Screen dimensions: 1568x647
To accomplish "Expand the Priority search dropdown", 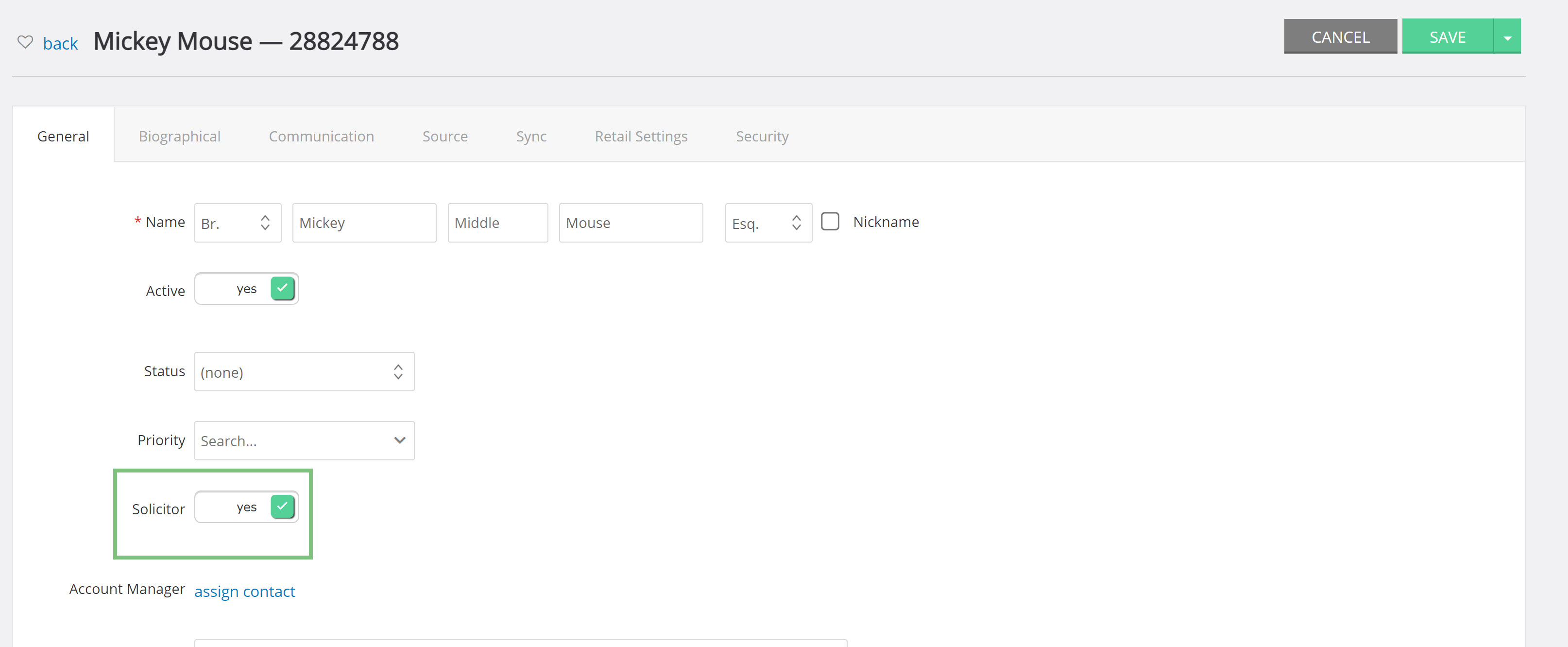I will (x=304, y=440).
